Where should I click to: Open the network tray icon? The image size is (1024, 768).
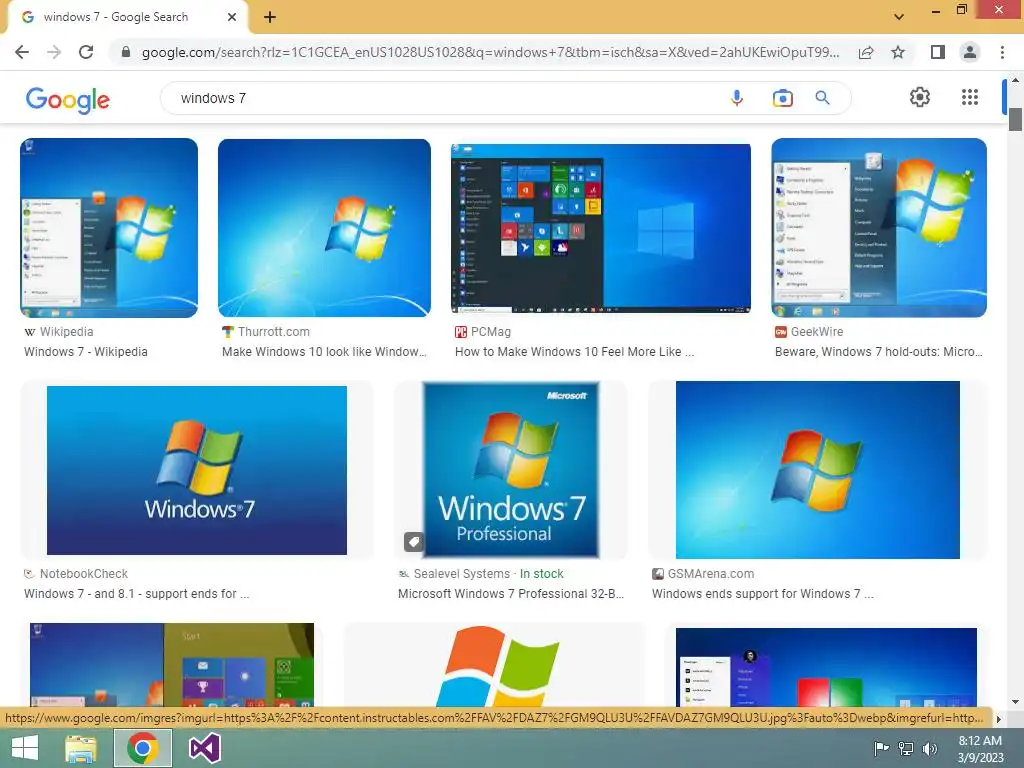906,748
